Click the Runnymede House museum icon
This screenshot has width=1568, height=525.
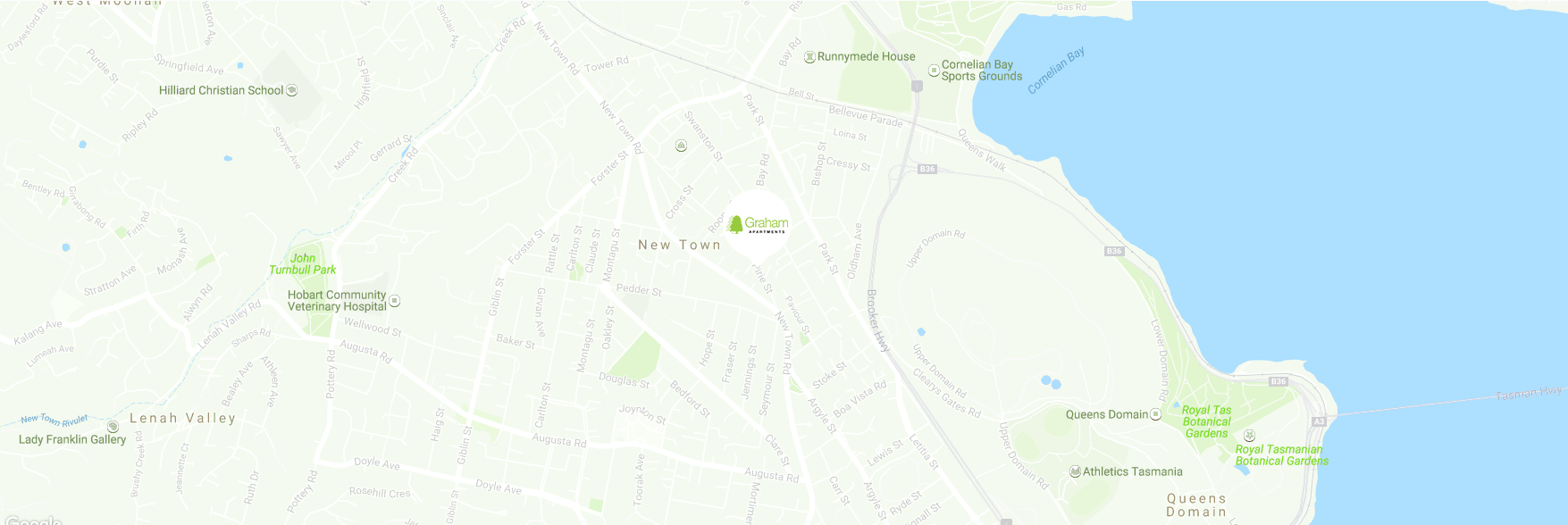coord(810,57)
